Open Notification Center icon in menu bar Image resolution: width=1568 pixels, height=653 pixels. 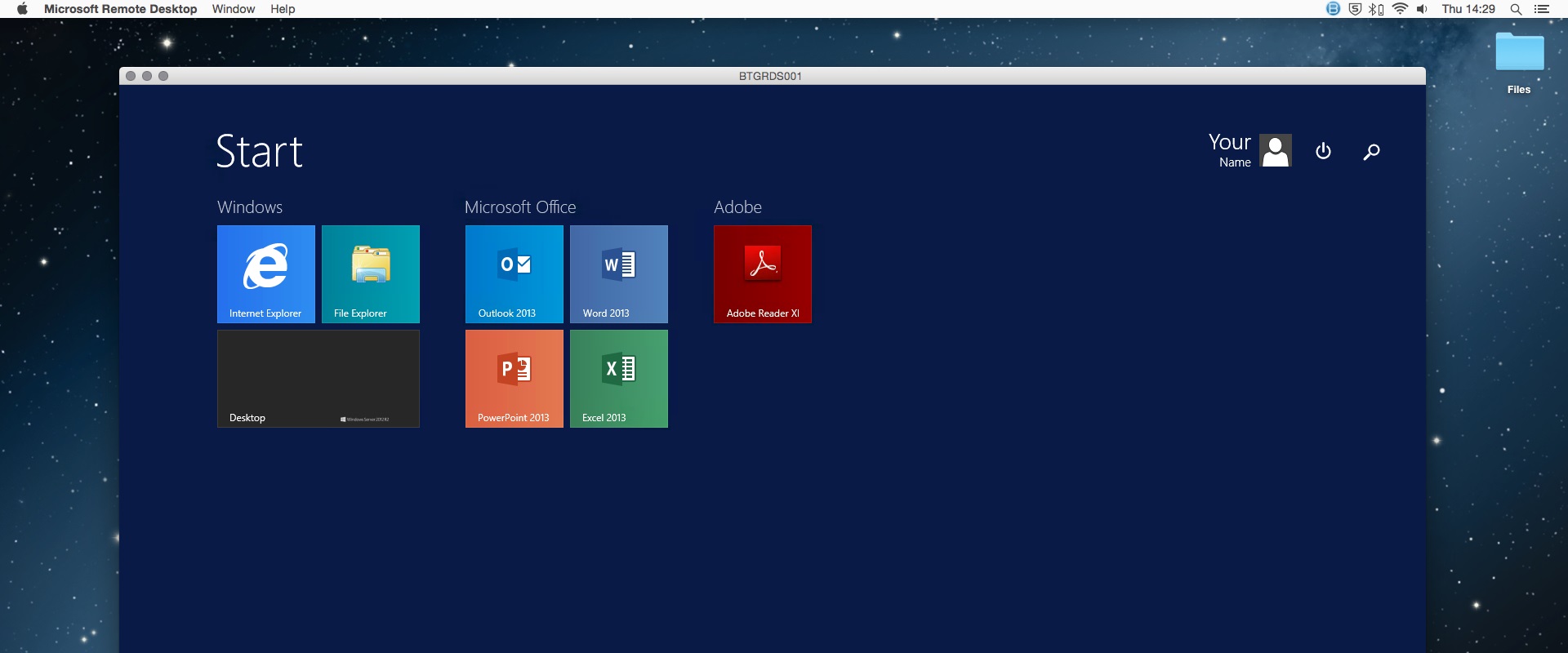[1542, 9]
